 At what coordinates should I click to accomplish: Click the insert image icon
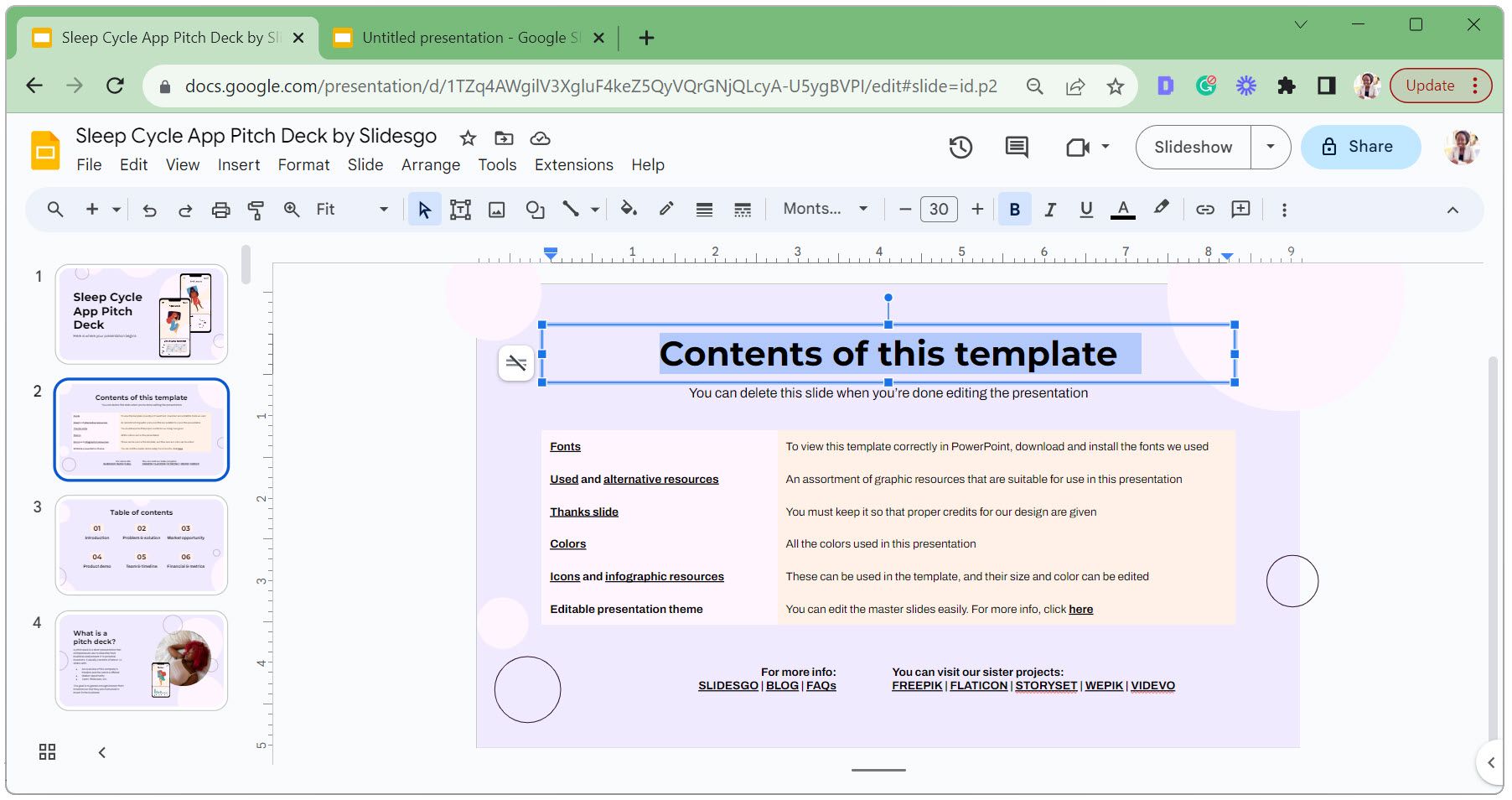pyautogui.click(x=497, y=210)
